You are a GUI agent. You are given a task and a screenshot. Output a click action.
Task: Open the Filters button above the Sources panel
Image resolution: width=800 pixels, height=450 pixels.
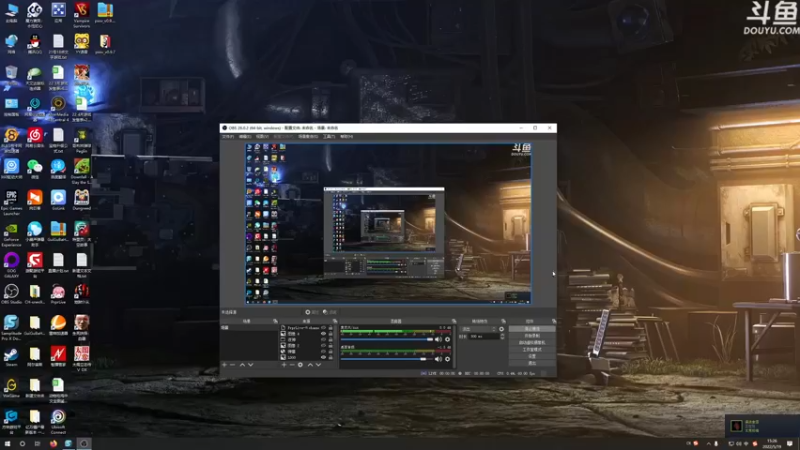click(330, 312)
